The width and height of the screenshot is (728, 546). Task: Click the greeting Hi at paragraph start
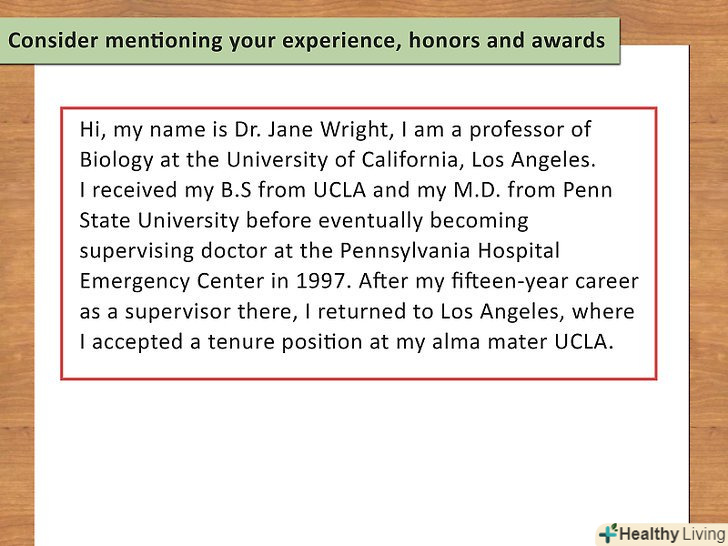89,130
